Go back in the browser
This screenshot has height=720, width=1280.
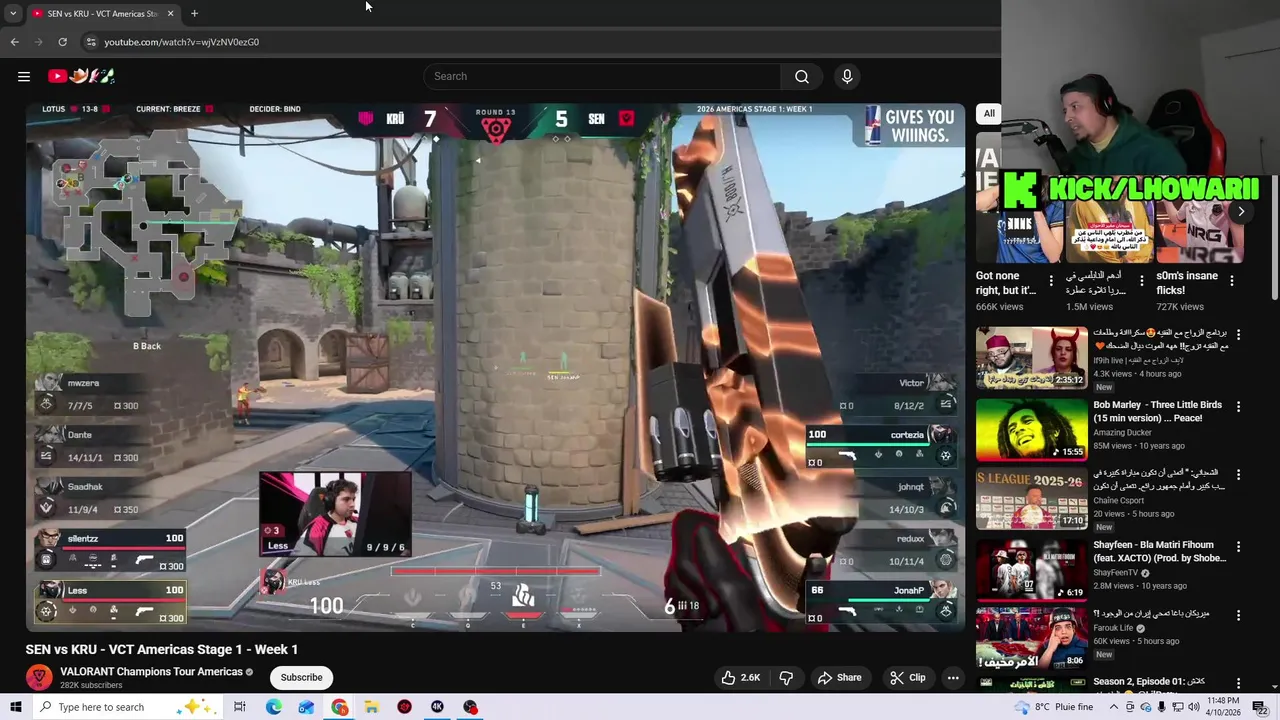click(x=14, y=42)
